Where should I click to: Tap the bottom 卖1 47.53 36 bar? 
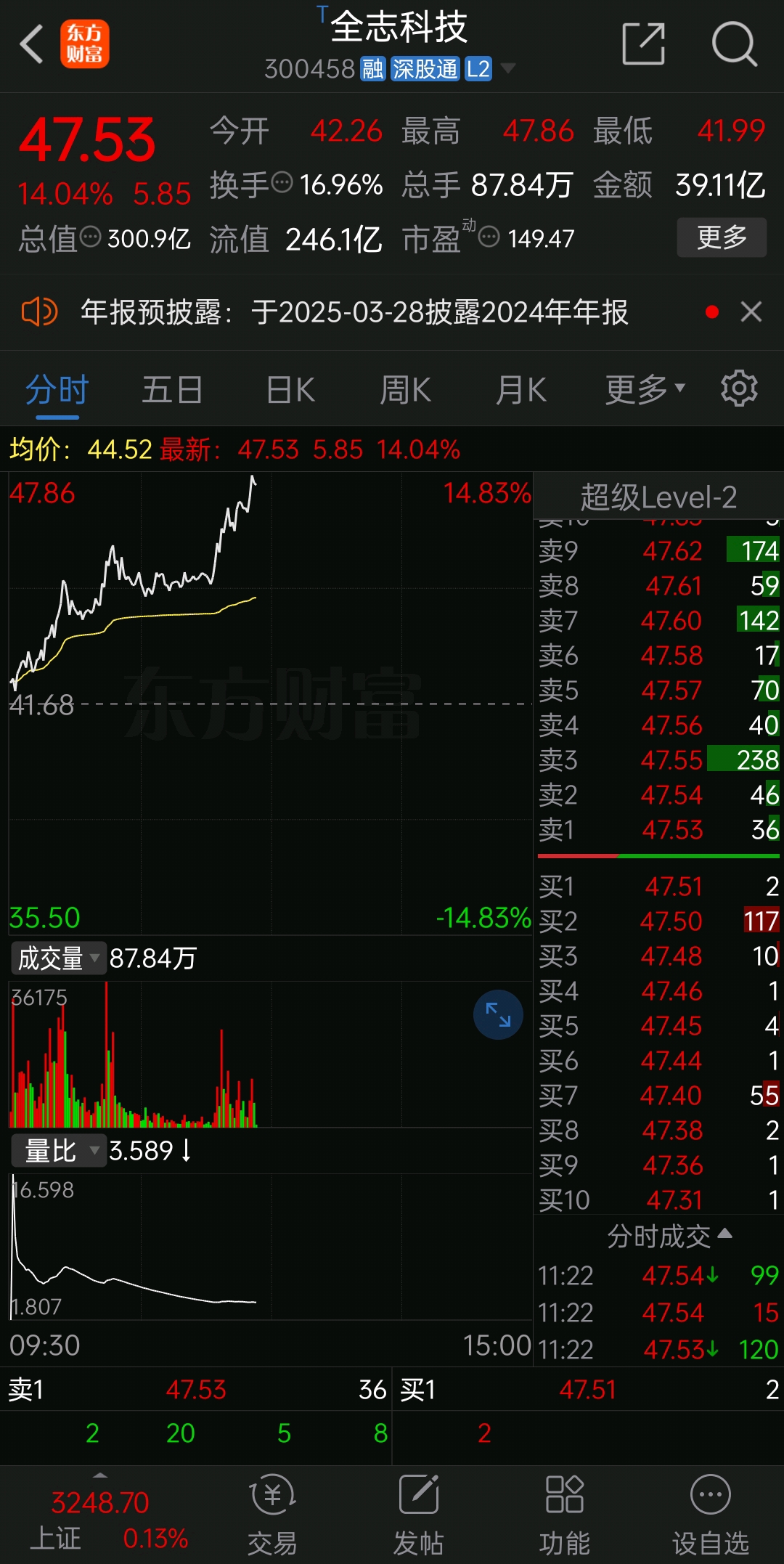[x=196, y=1389]
